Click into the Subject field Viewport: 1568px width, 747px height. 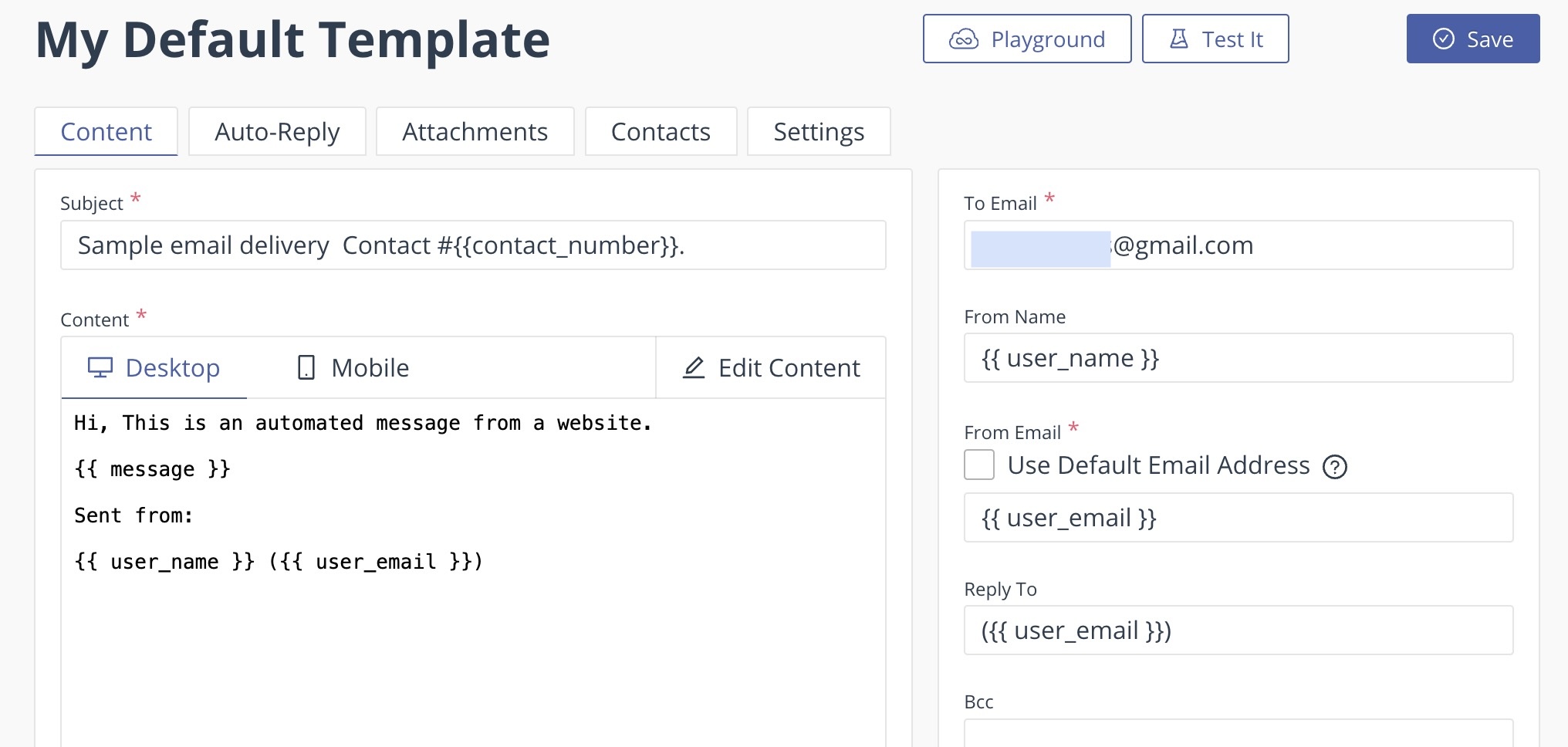(x=473, y=245)
